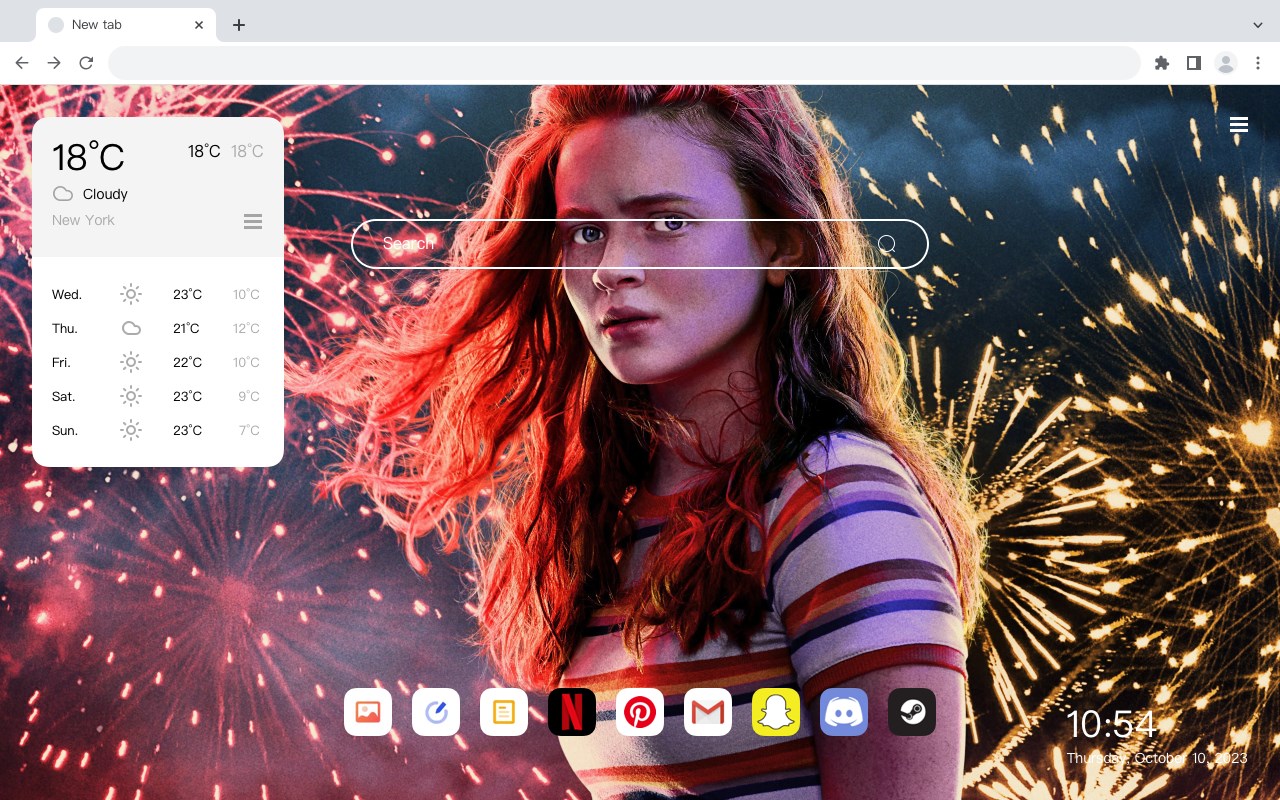Open the Steam shortcut

pyautogui.click(x=912, y=712)
